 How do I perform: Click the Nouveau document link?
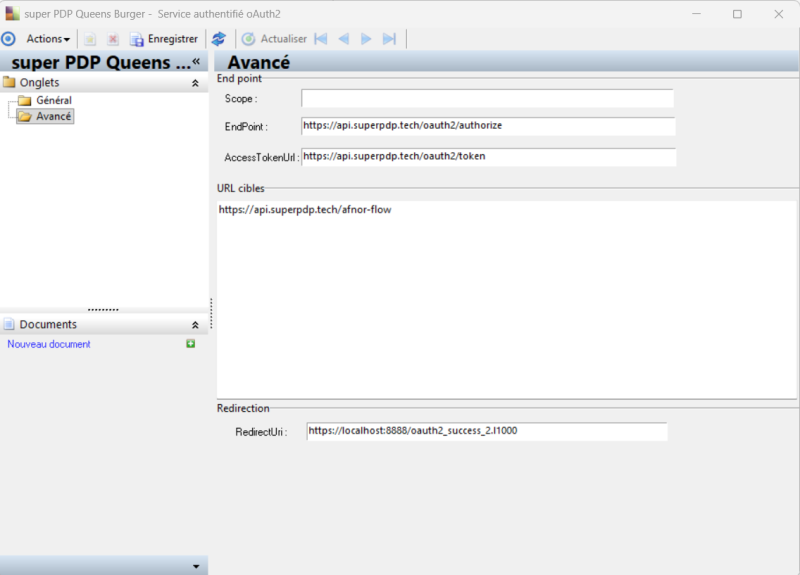(x=49, y=344)
